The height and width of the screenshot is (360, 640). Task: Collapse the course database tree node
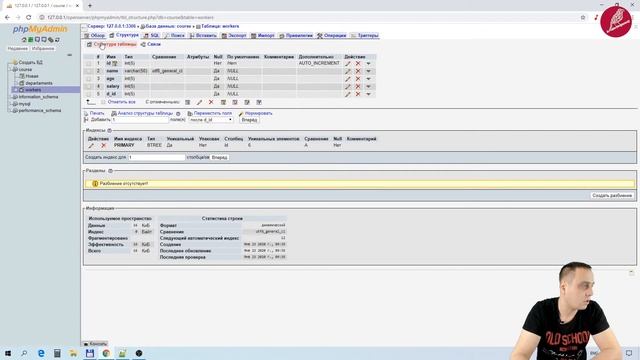10,69
